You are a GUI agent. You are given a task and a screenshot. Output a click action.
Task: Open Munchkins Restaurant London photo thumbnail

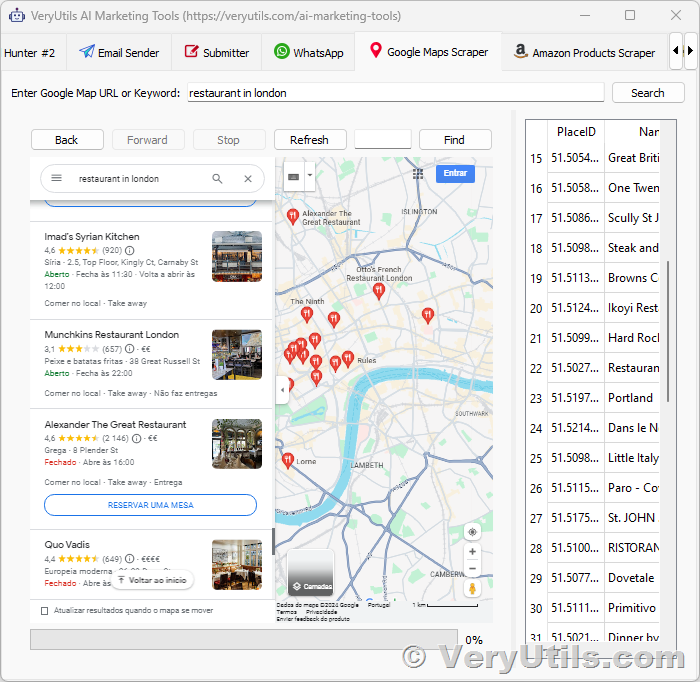pos(237,355)
